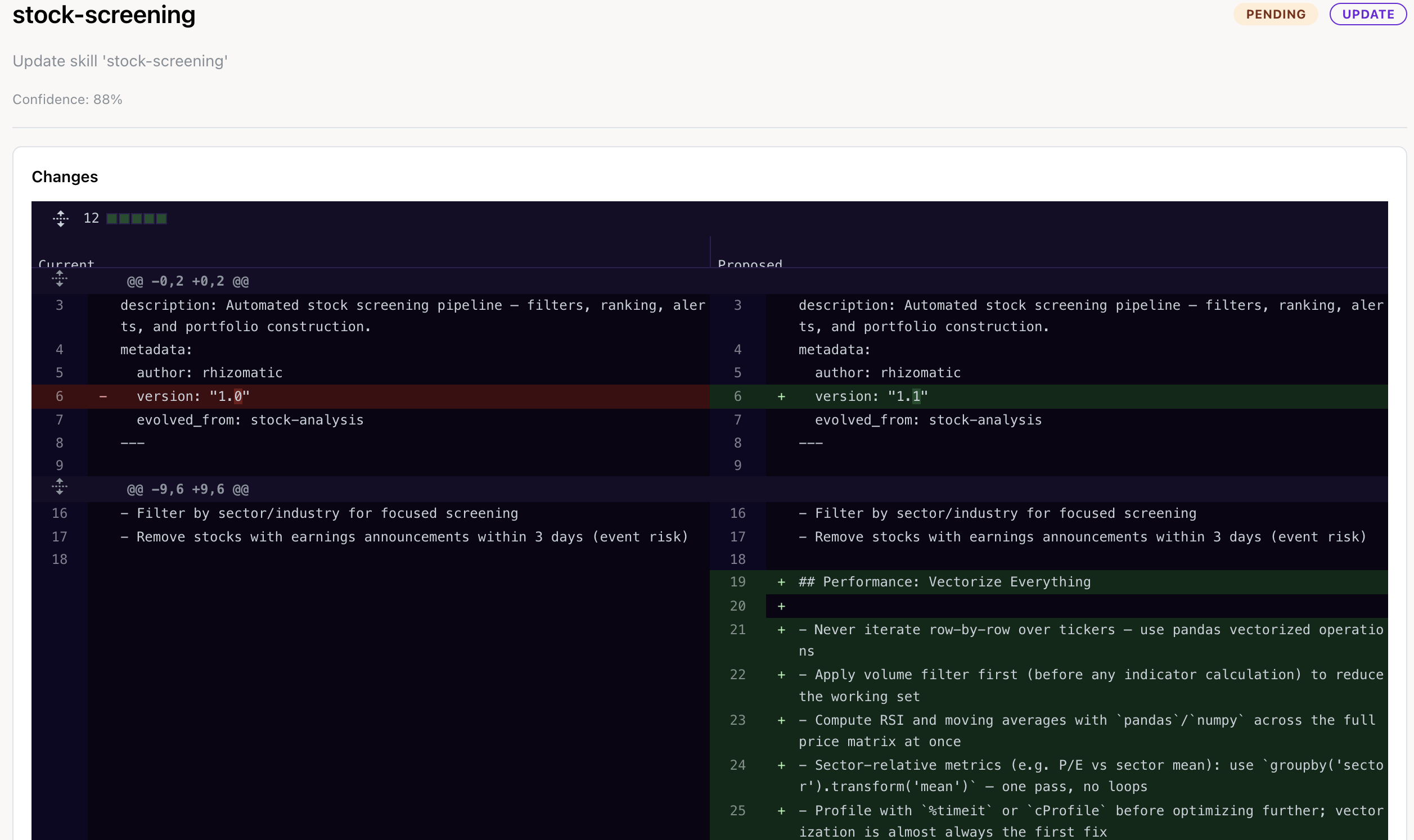Click the green diff stat squares
This screenshot has width=1414, height=840.
coord(137,219)
